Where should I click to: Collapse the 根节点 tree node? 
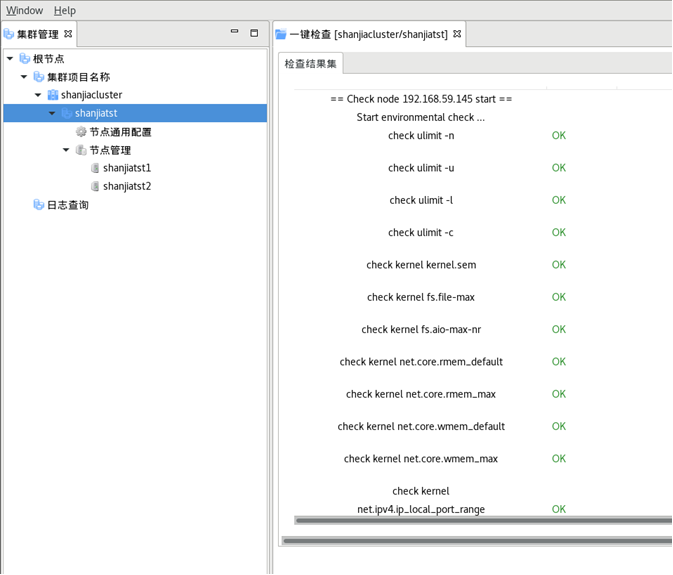11,59
